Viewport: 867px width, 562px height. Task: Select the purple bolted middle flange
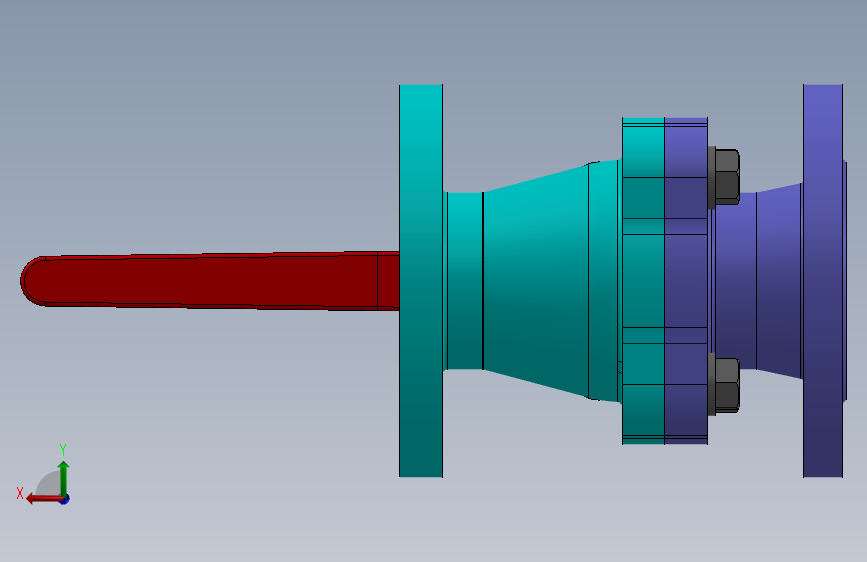click(x=686, y=280)
